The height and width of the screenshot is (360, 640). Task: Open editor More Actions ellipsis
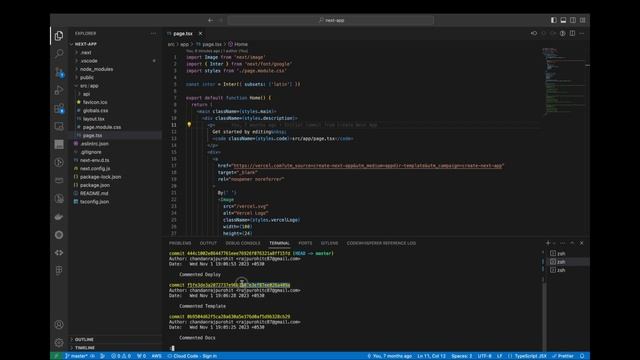pos(582,33)
